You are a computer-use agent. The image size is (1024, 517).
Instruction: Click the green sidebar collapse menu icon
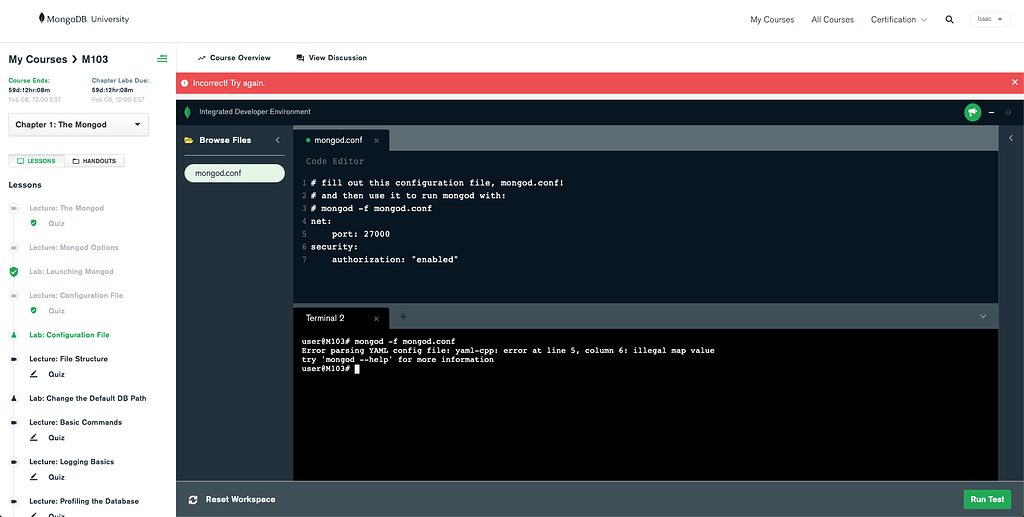click(162, 59)
